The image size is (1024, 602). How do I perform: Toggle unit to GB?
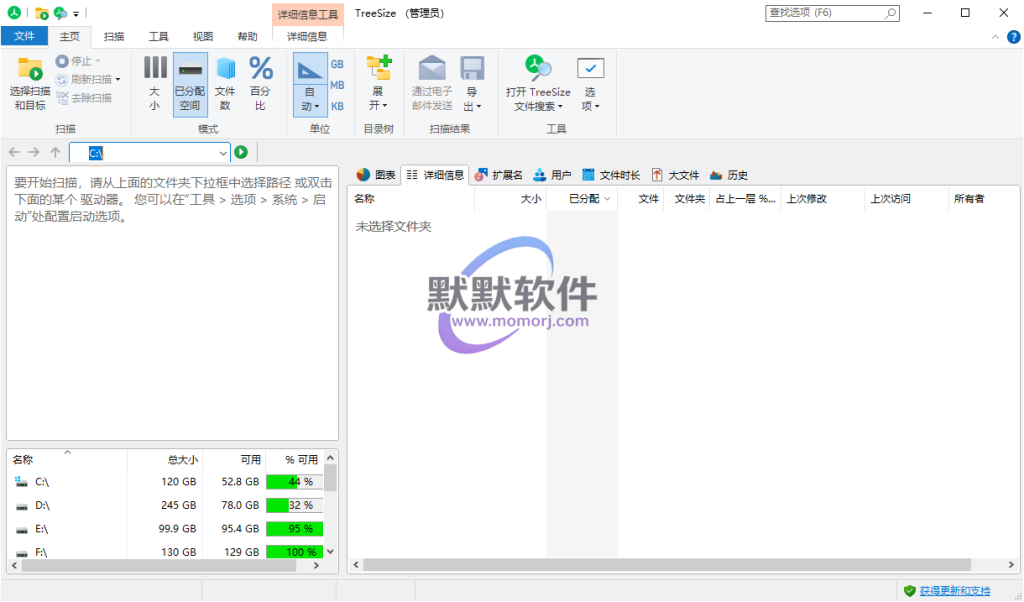(x=337, y=63)
